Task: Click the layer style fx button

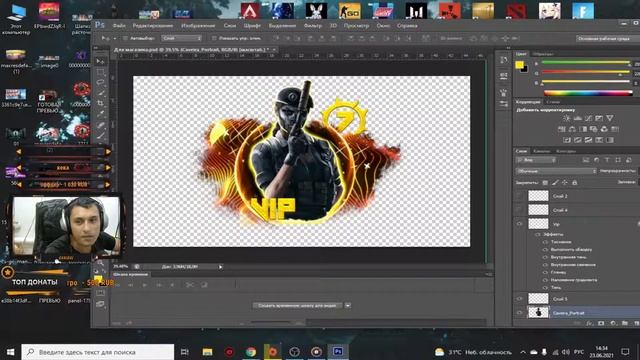Action: coord(589,323)
